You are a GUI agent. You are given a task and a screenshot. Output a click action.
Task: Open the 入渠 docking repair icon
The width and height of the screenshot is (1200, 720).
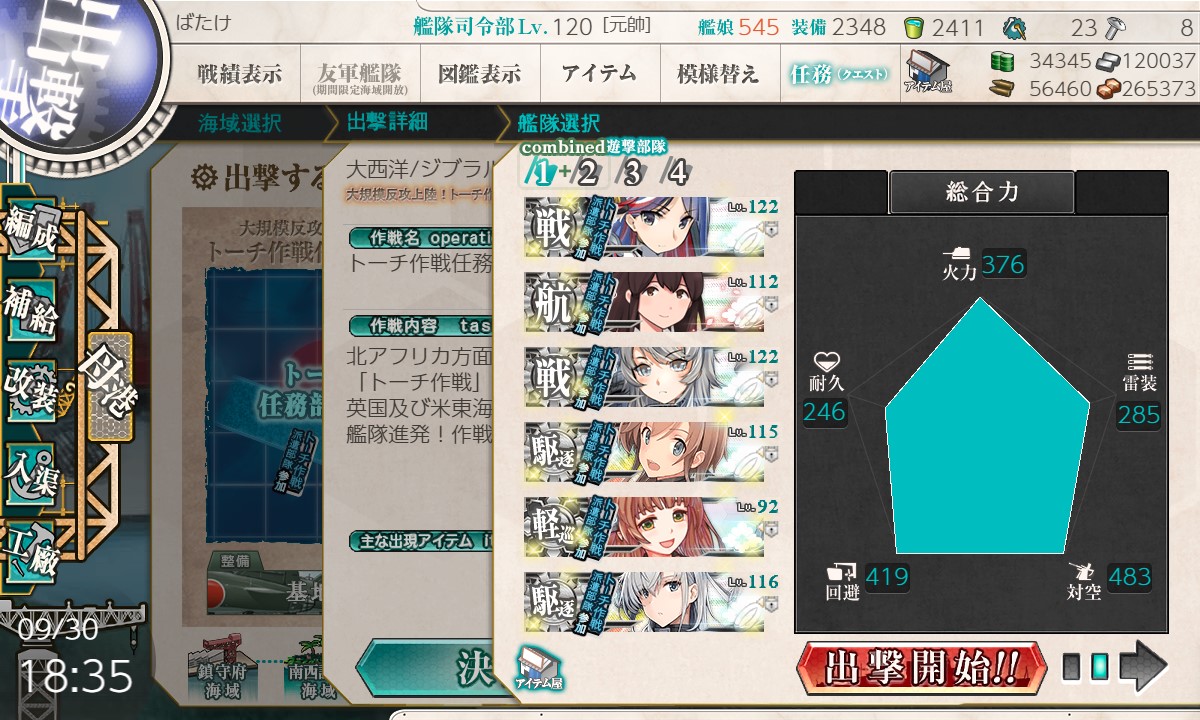[30, 467]
